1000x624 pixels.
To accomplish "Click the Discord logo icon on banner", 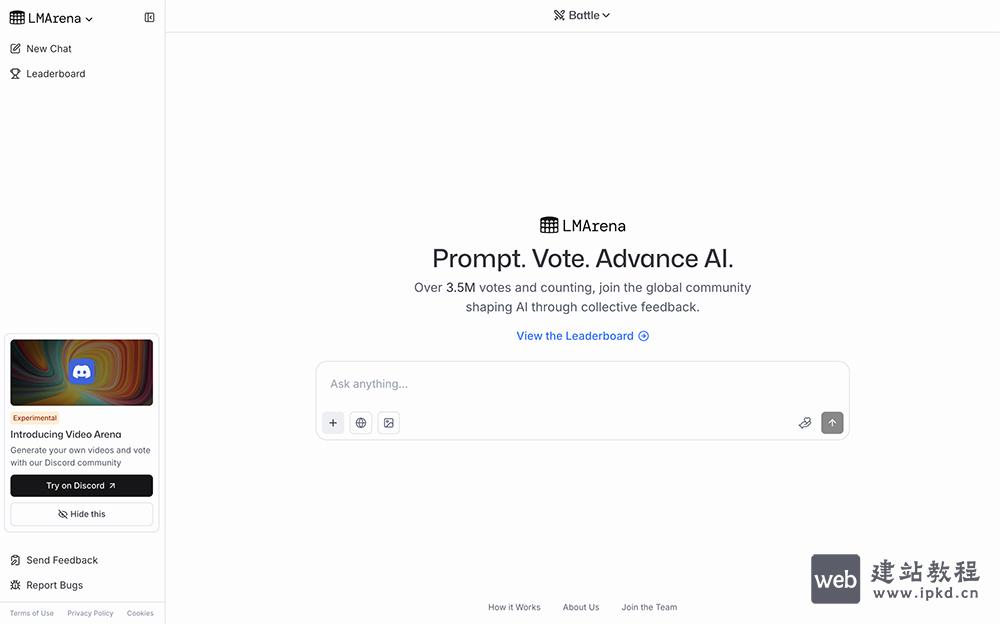I will click(82, 372).
